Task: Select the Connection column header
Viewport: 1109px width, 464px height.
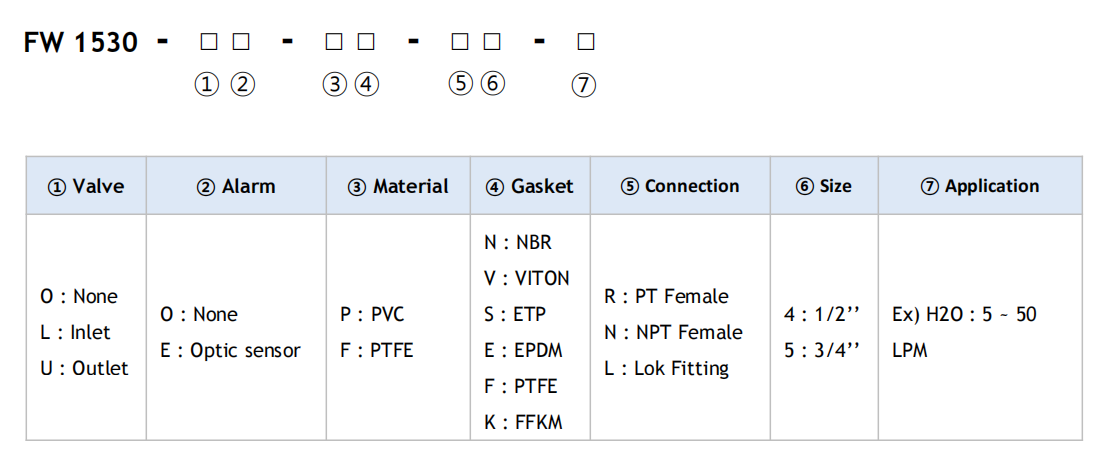Action: pos(680,186)
